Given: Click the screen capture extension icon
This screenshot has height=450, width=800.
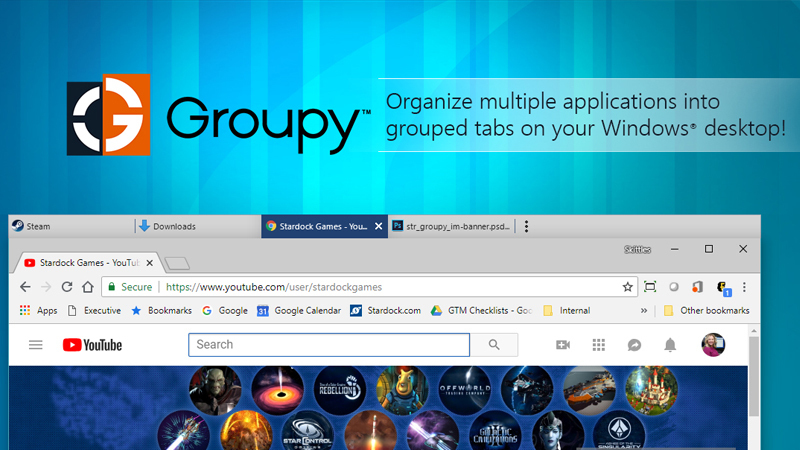Looking at the screenshot, I should (650, 287).
